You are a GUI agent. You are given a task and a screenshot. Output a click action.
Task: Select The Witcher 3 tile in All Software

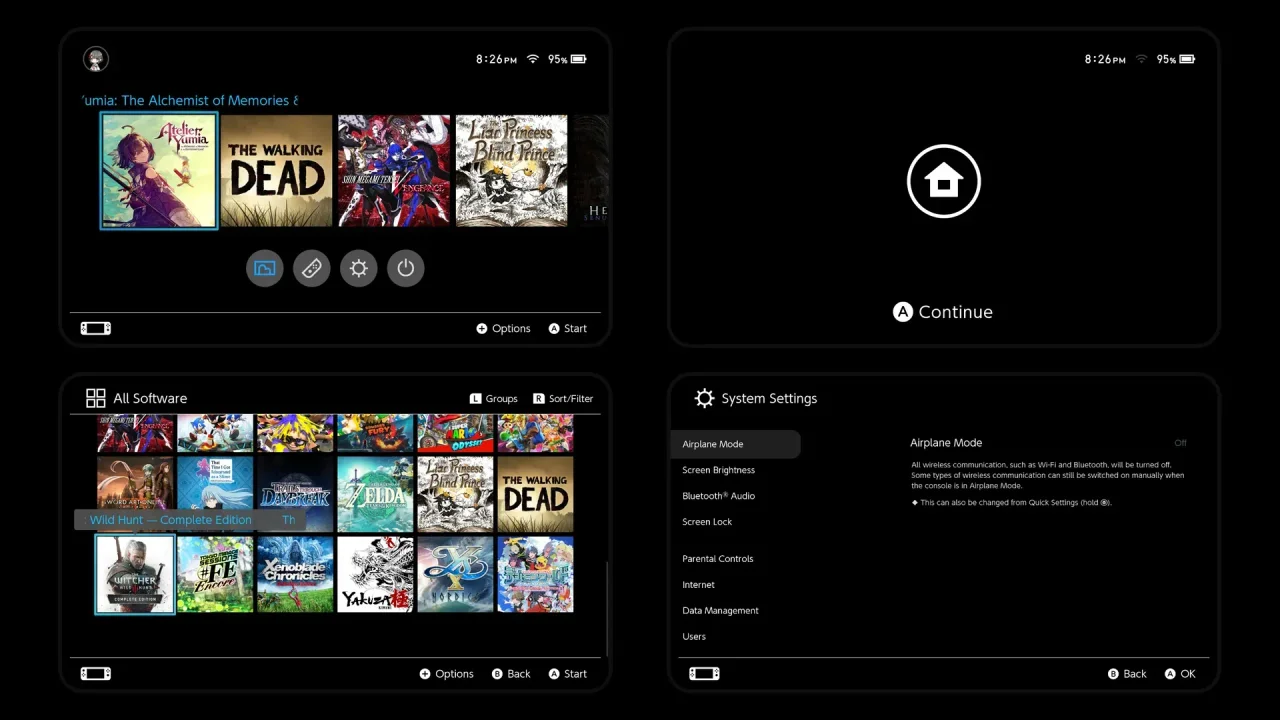click(x=135, y=574)
